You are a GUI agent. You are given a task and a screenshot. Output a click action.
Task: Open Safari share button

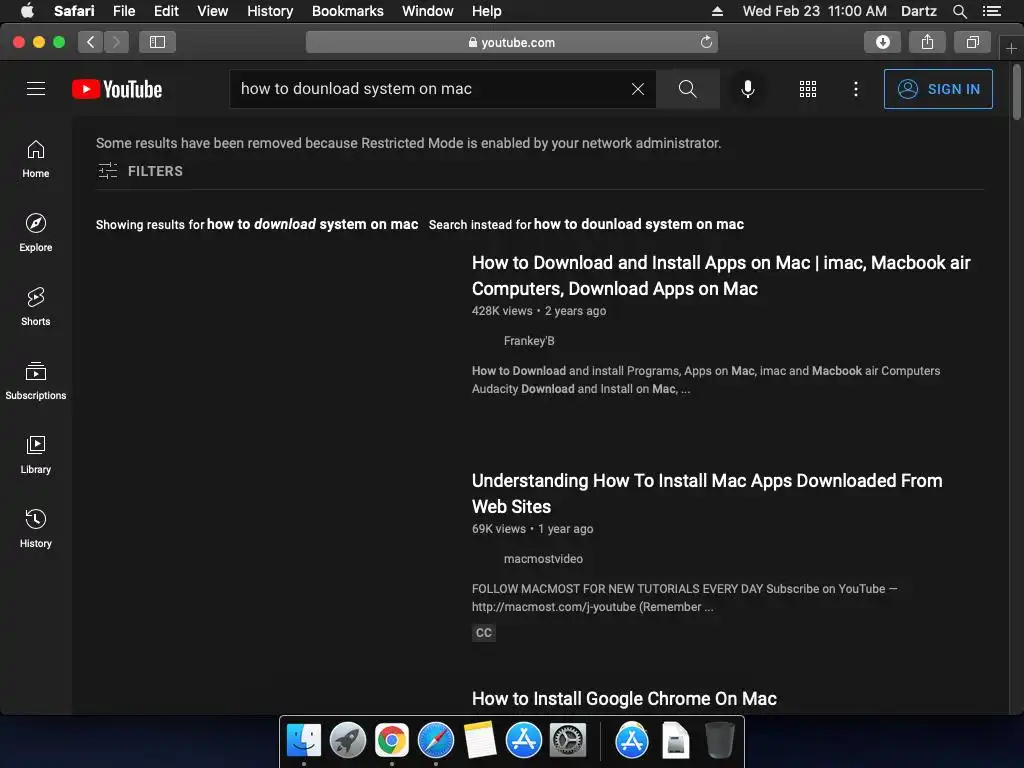click(x=927, y=42)
